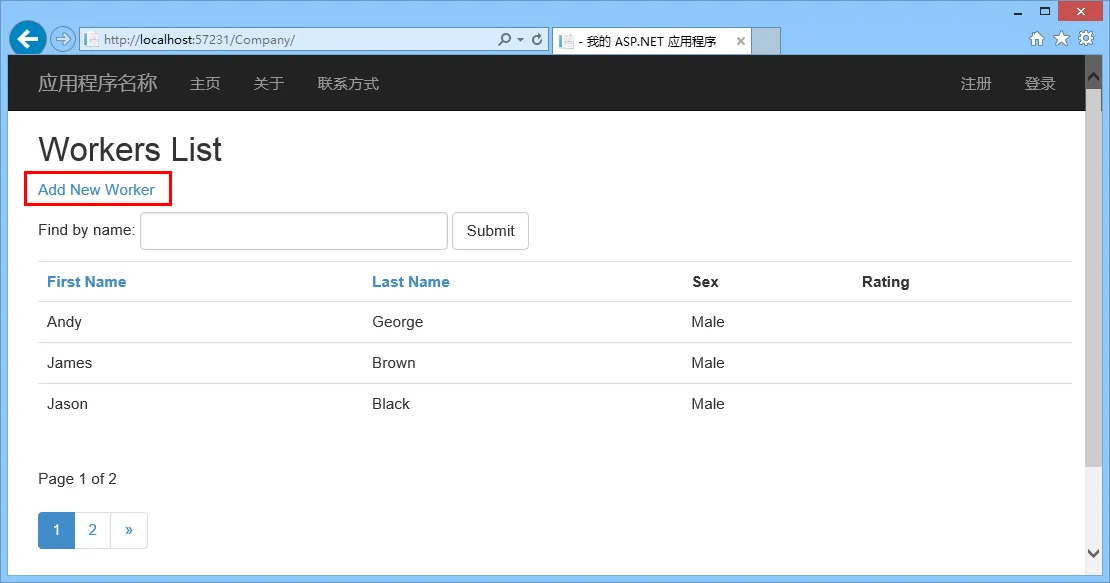Expand the address bar search dropdown arrow
The image size is (1110, 583).
pos(520,40)
